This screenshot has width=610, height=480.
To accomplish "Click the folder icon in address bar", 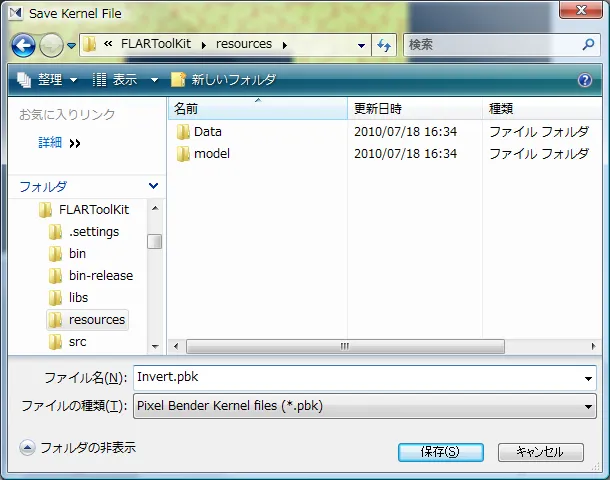I will (90, 44).
